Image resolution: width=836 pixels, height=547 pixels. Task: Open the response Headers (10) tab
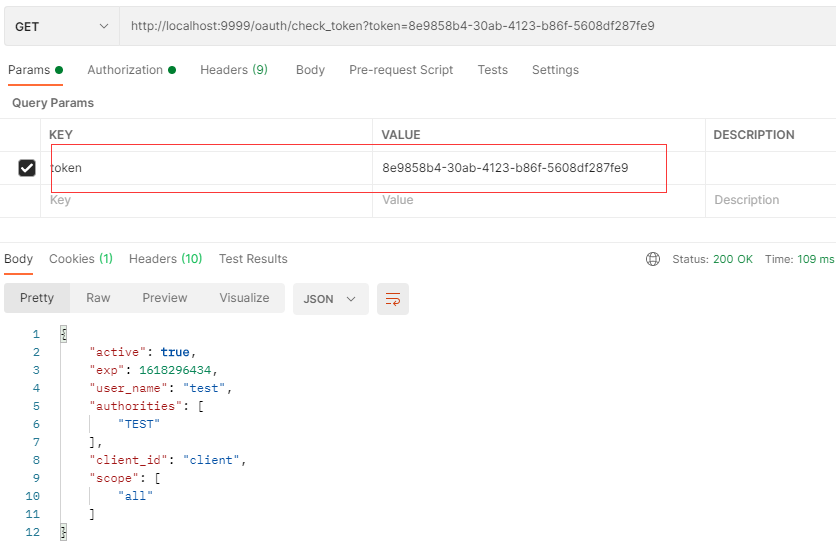165,259
